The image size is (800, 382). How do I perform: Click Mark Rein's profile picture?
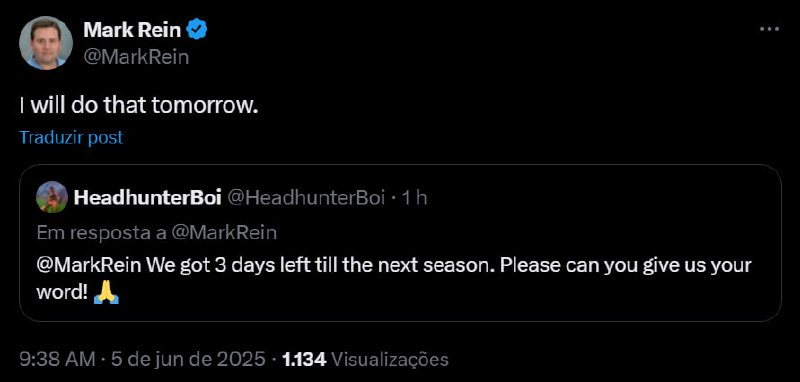[x=45, y=43]
